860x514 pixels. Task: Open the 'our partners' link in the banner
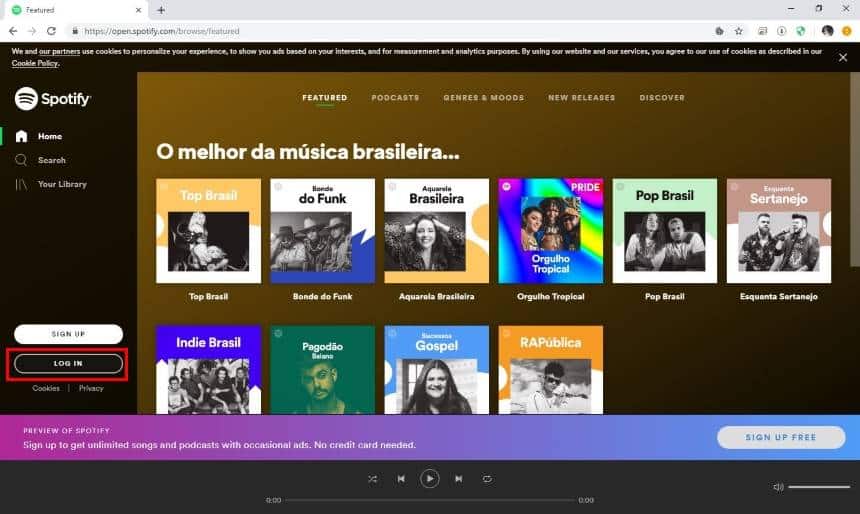[59, 52]
